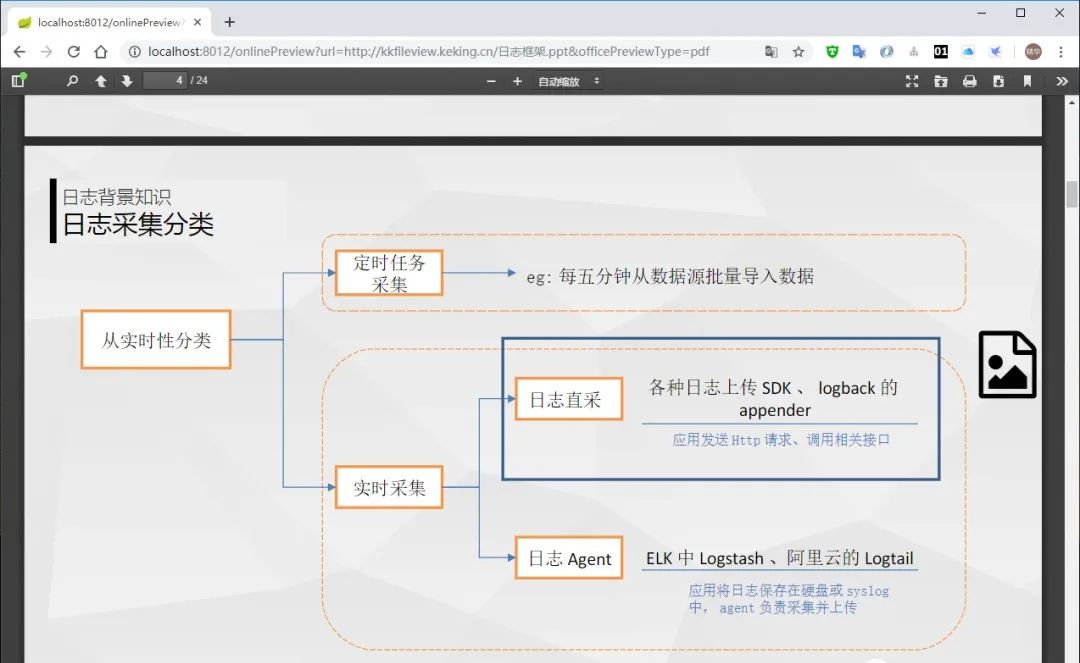Switch to presentation fullscreen mode
The height and width of the screenshot is (663, 1080).
[x=912, y=81]
